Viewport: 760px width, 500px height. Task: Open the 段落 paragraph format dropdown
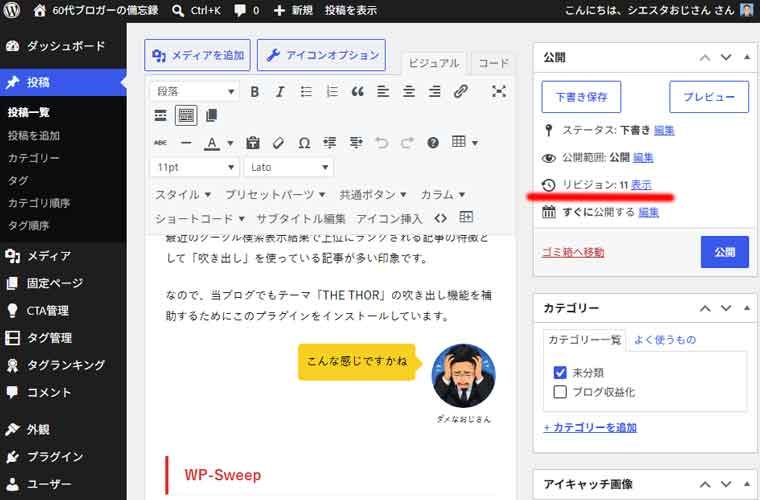[195, 91]
